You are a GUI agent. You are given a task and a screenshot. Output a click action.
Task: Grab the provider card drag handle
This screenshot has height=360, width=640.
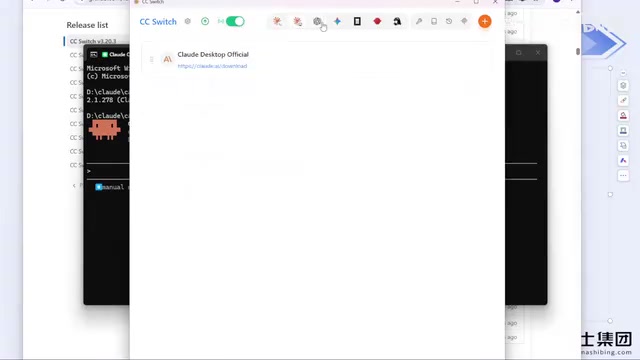[x=151, y=60]
